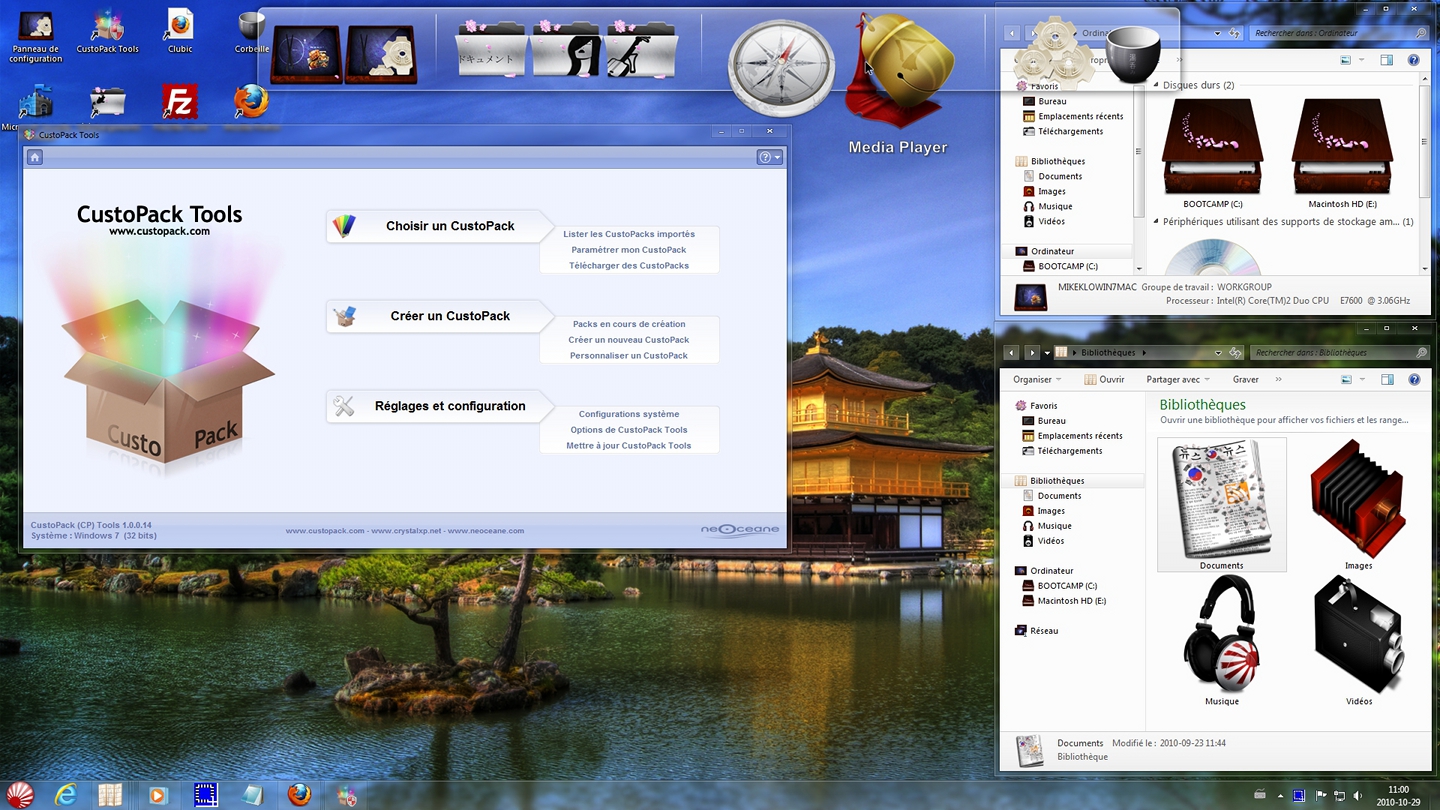
Task: Click the gears control panel icon in dock
Action: click(381, 54)
